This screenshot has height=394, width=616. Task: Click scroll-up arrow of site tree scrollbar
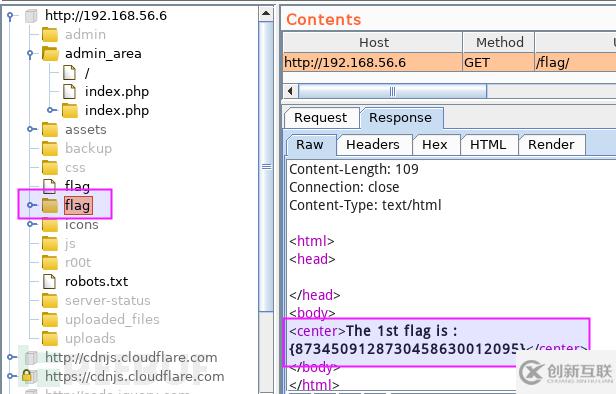[266, 15]
